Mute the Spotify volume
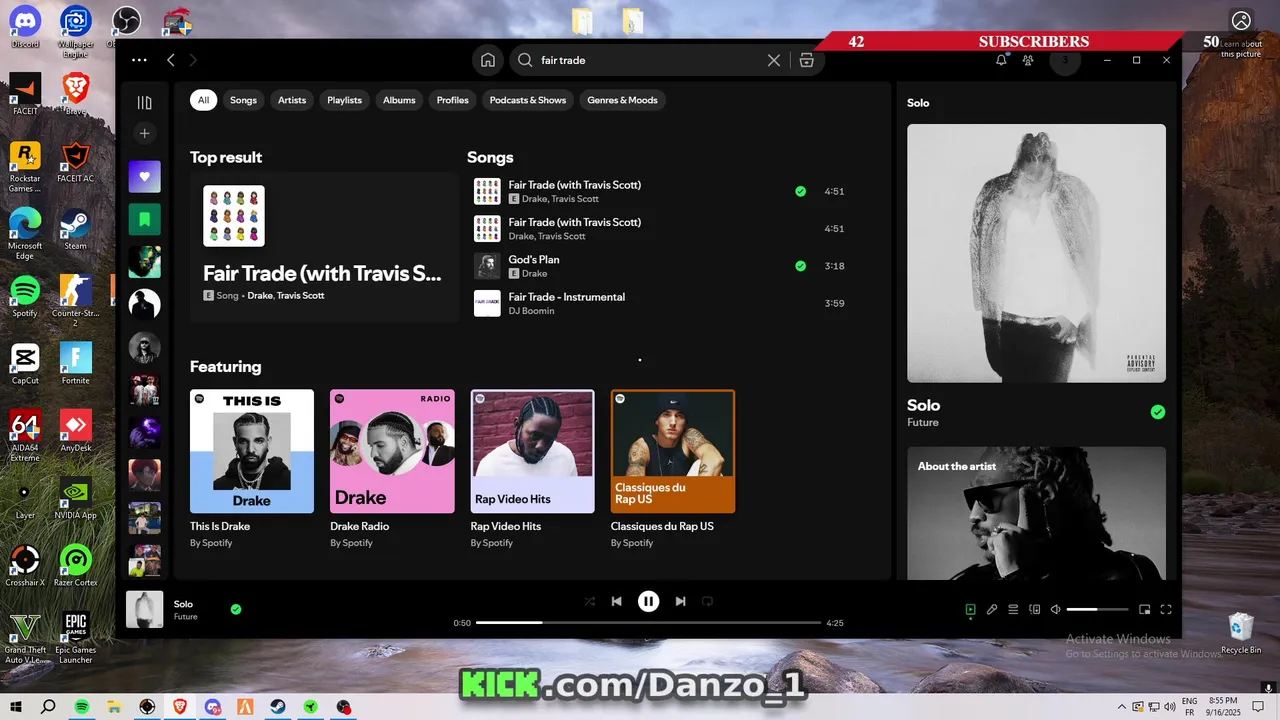The image size is (1280, 720). (x=1056, y=609)
